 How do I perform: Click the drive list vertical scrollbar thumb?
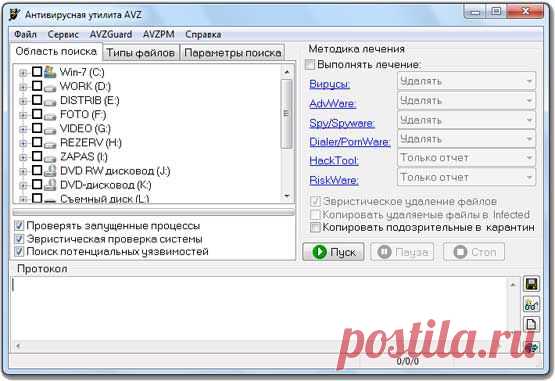286,113
